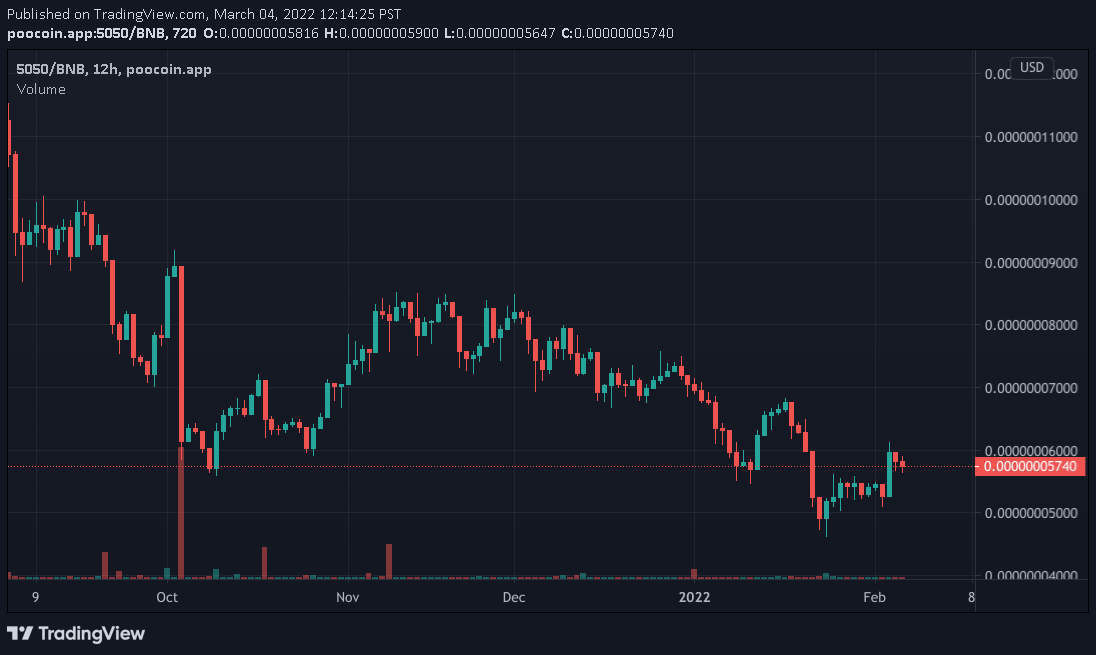Click the 0.00000009000 price axis label

pos(1031,263)
